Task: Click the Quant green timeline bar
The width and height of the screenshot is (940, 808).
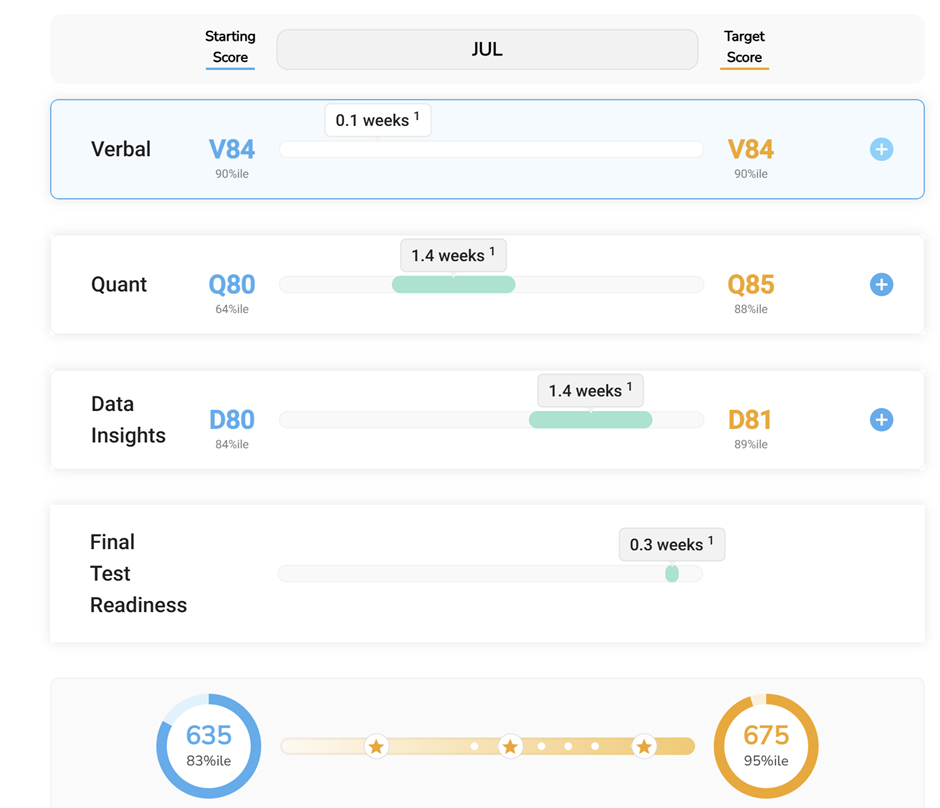Action: (453, 285)
